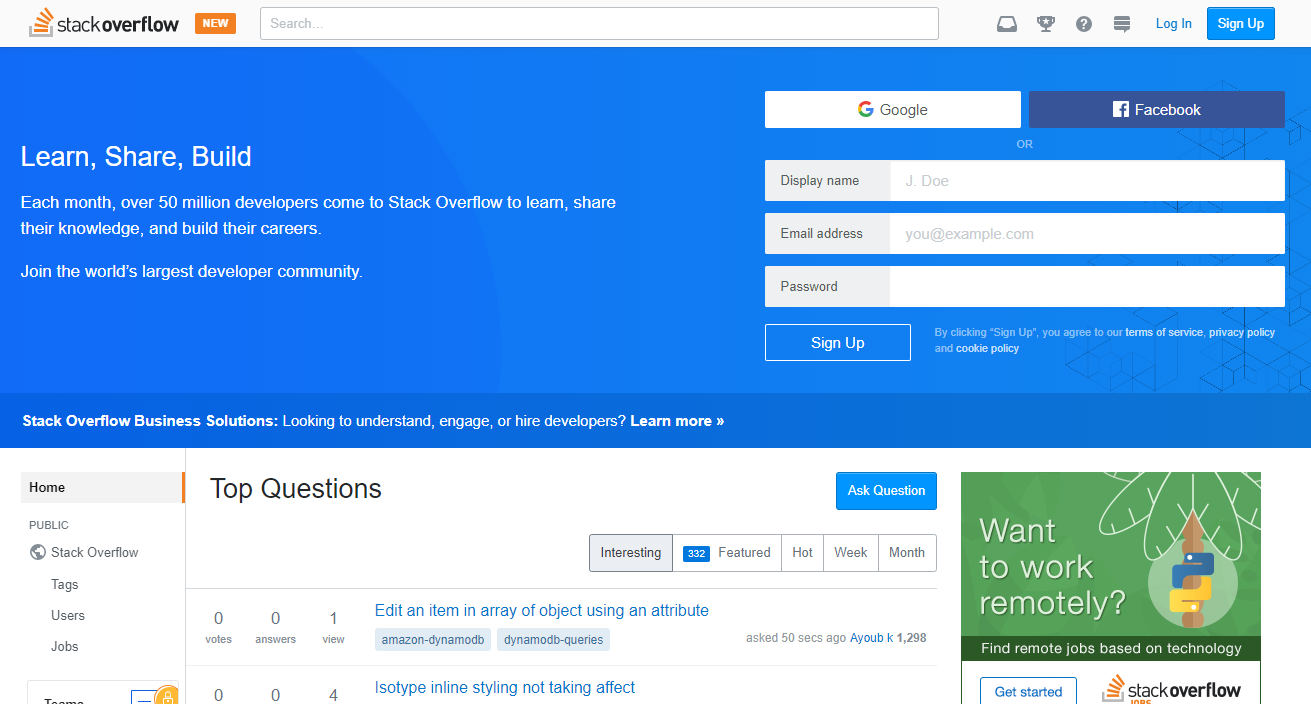
Task: Sign up with Facebook
Action: point(1157,110)
